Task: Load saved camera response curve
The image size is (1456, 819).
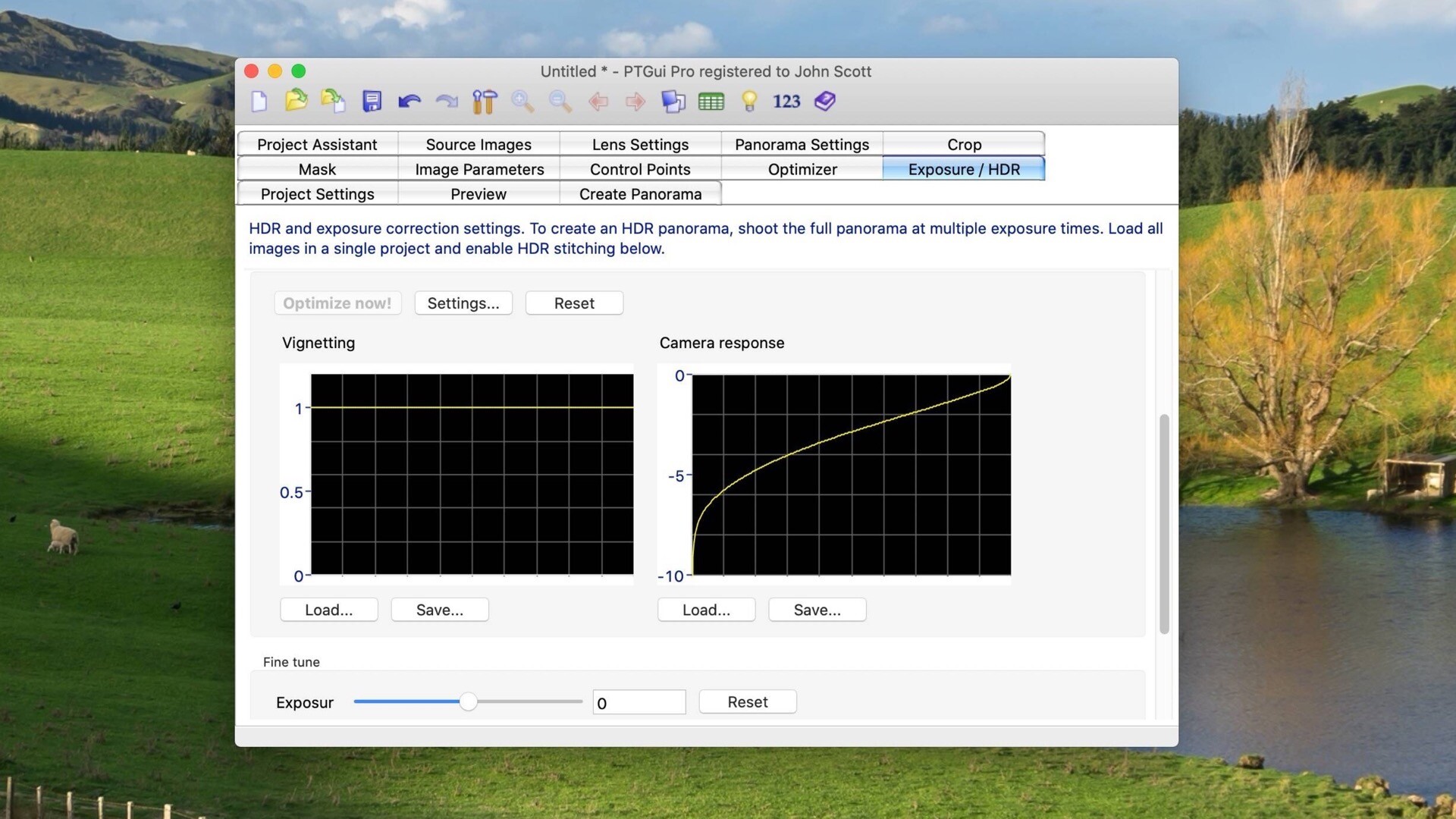Action: coord(707,609)
